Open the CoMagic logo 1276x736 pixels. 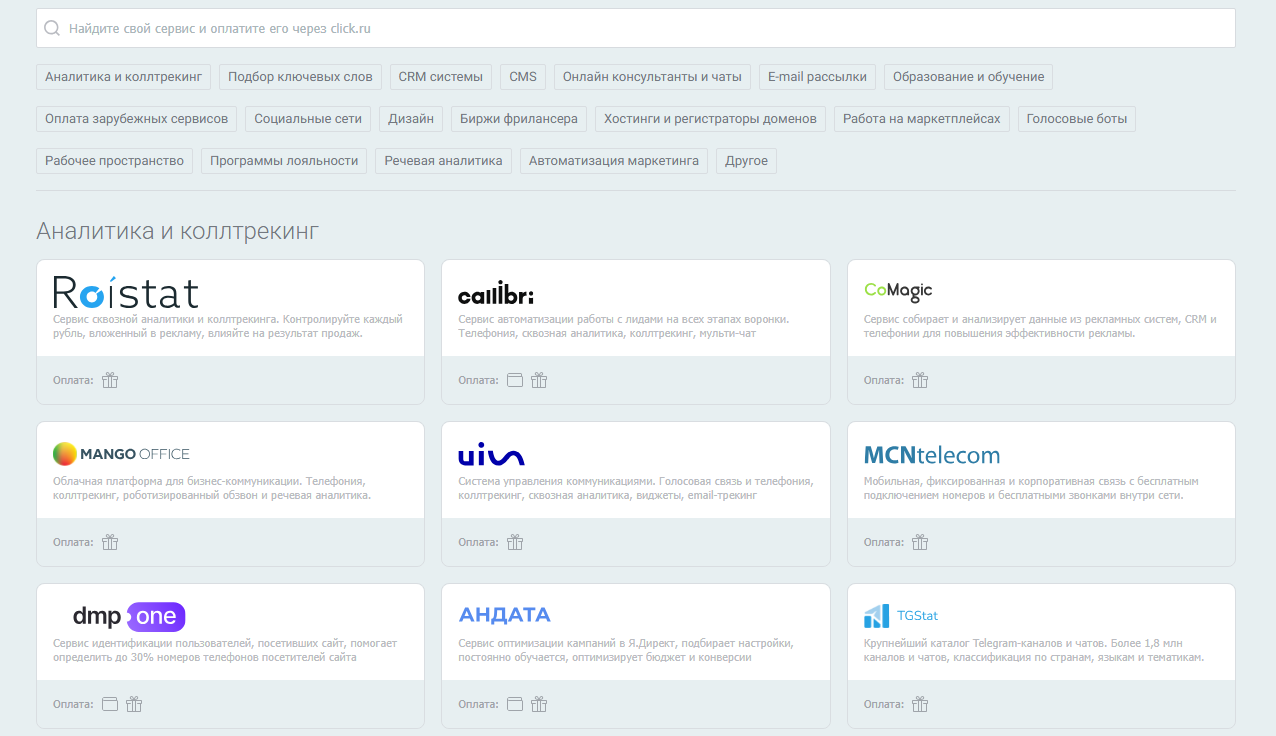click(x=898, y=291)
